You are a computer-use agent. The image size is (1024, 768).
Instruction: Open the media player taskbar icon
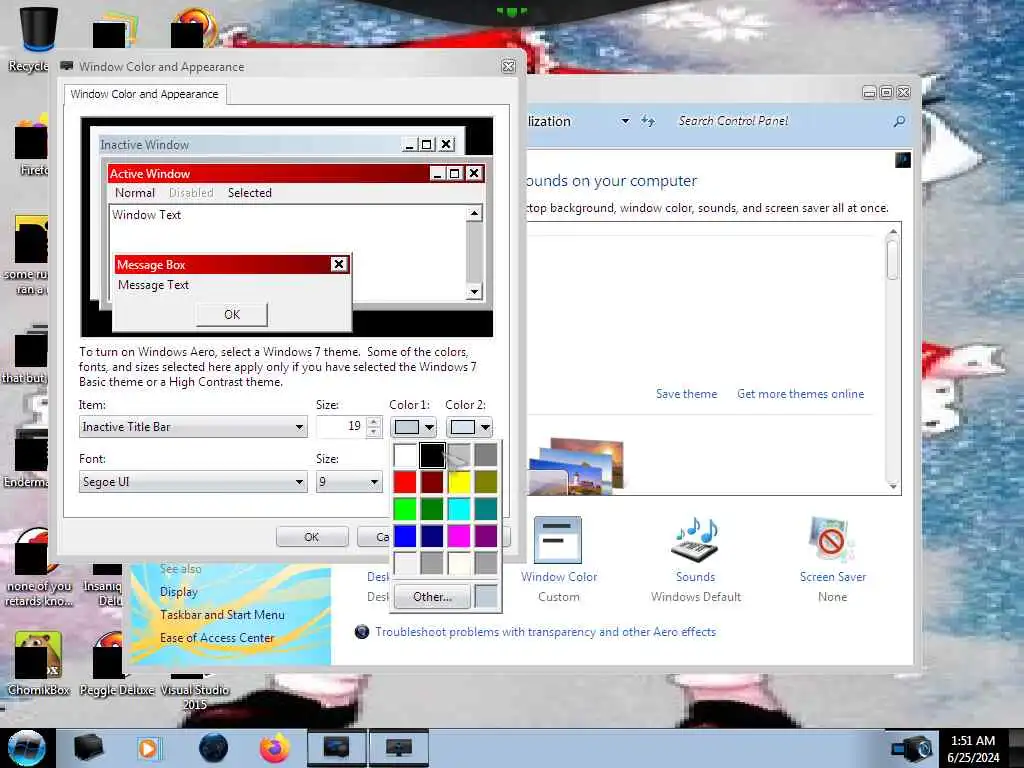pos(148,748)
